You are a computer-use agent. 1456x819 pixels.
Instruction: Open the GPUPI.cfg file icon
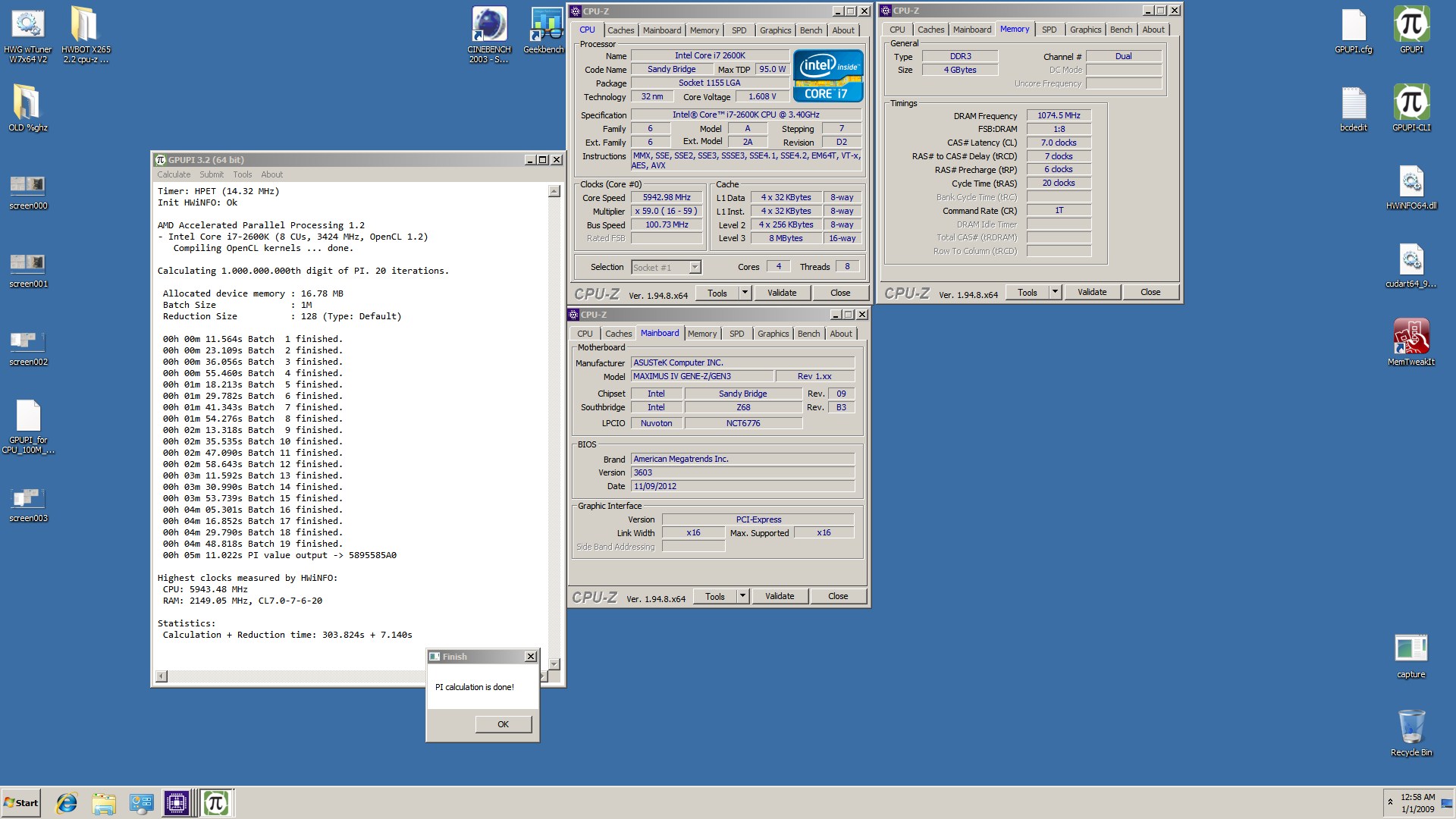1354,30
